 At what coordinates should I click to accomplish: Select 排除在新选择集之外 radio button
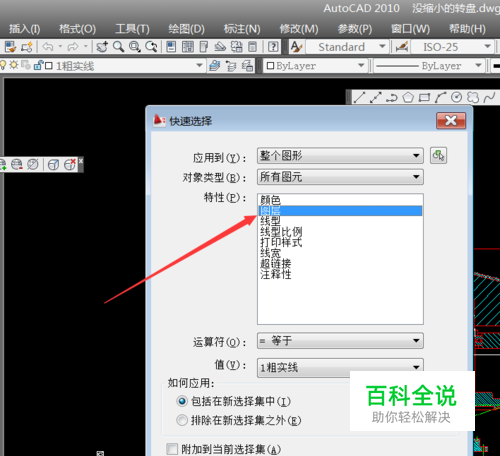coord(182,420)
